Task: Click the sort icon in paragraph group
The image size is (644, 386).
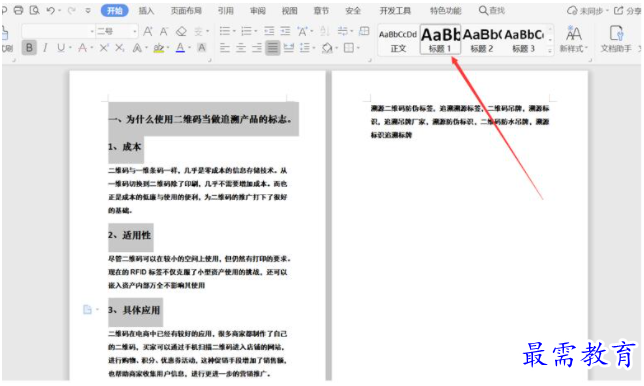Action: [x=325, y=31]
